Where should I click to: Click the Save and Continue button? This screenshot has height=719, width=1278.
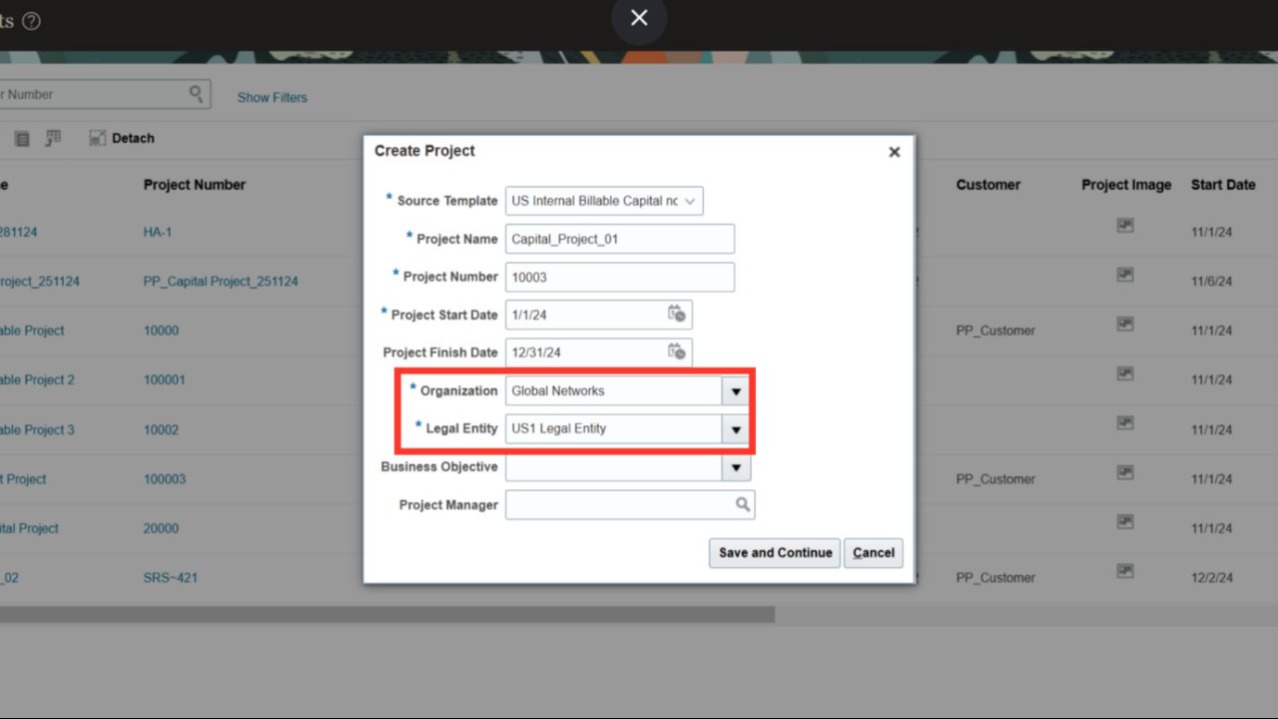[775, 553]
